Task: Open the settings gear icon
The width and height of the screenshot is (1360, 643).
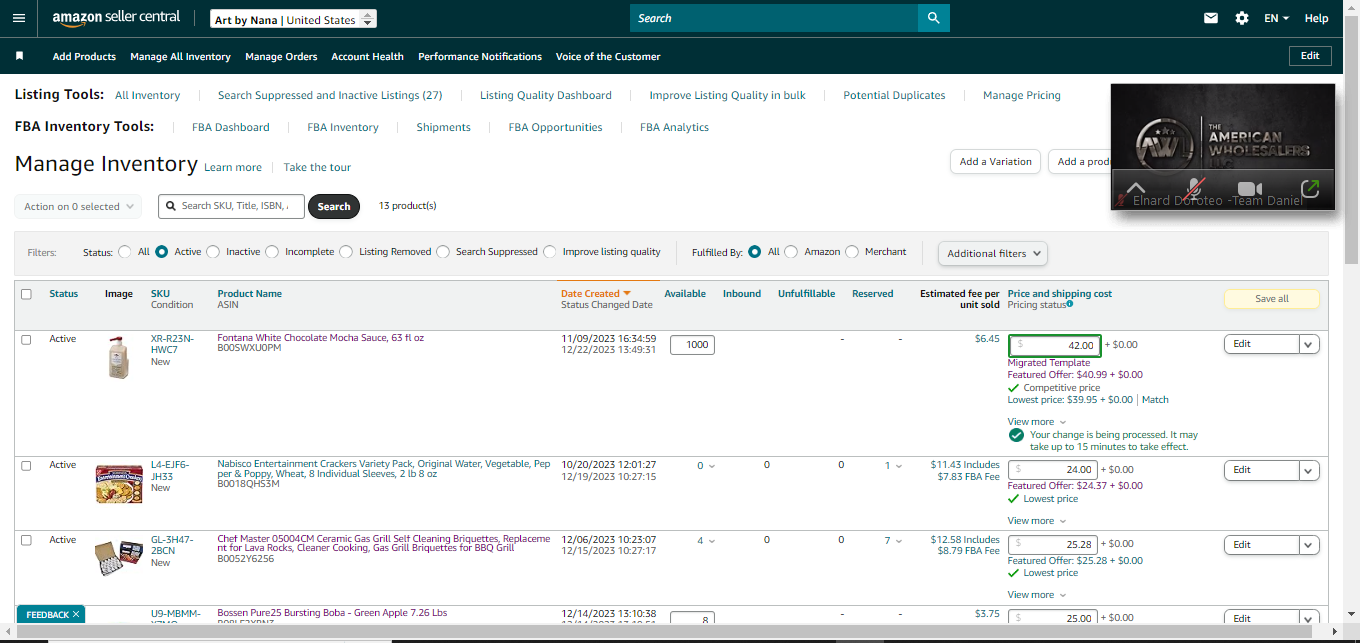Action: (1242, 18)
